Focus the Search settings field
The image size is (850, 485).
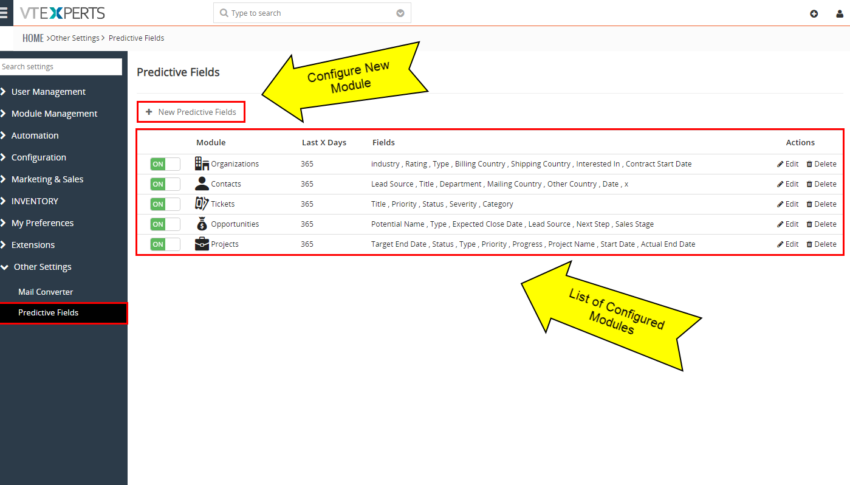click(61, 67)
